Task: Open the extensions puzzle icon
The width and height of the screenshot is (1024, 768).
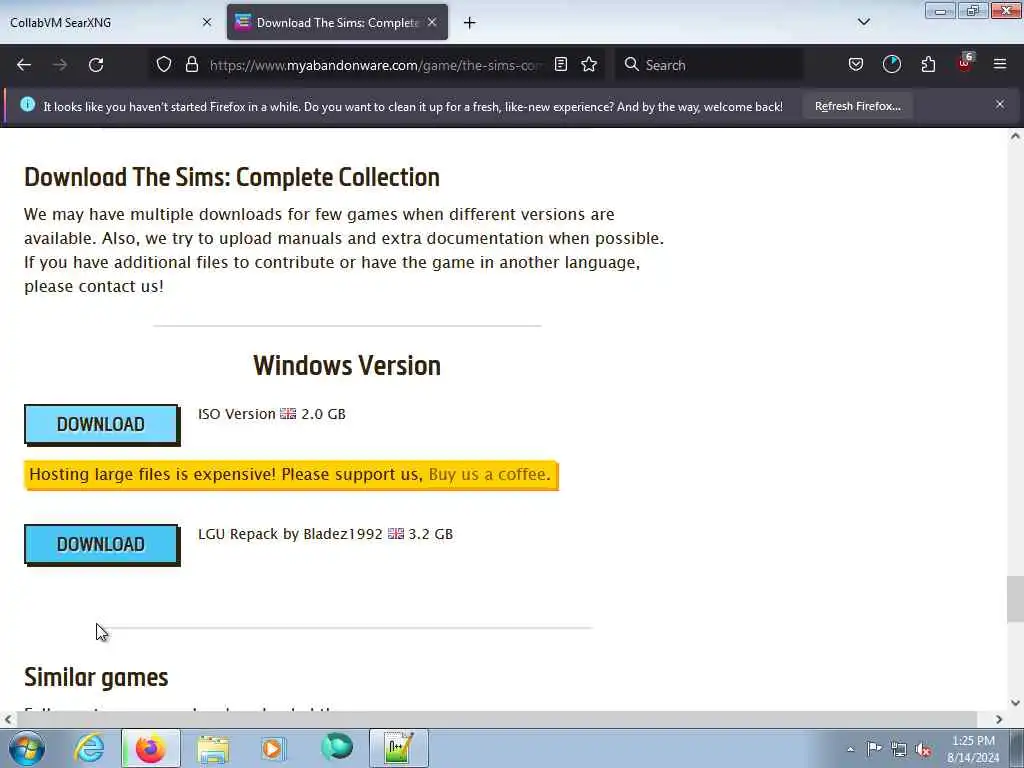Action: pos(928,64)
